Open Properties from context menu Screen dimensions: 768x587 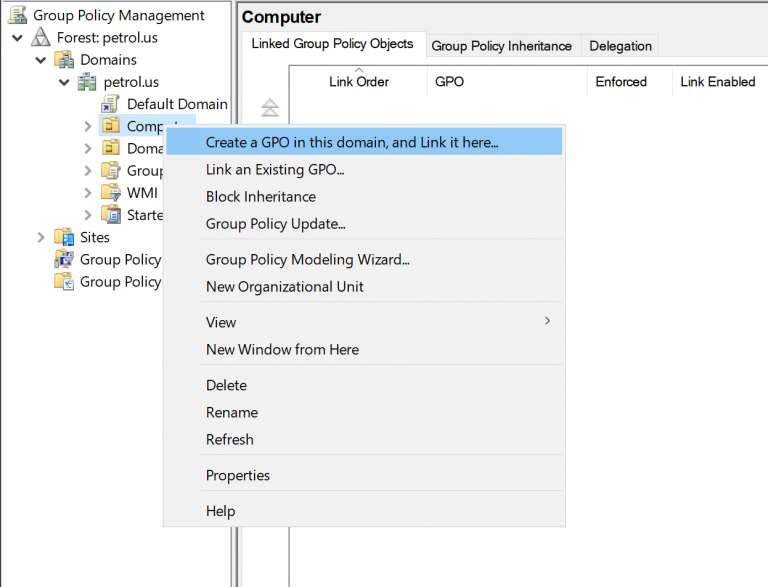[364, 475]
